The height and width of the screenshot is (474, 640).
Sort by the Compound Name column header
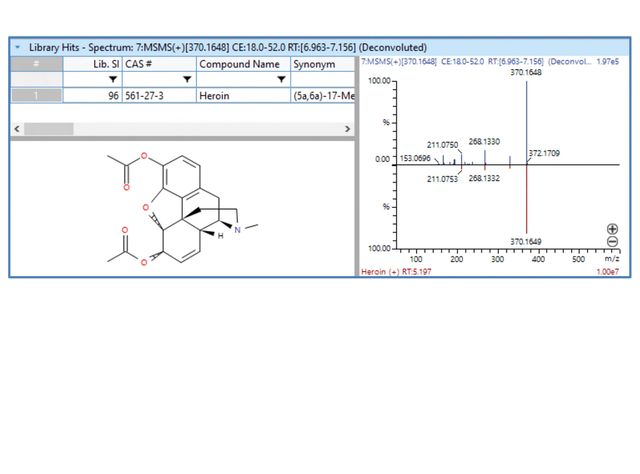243,64
